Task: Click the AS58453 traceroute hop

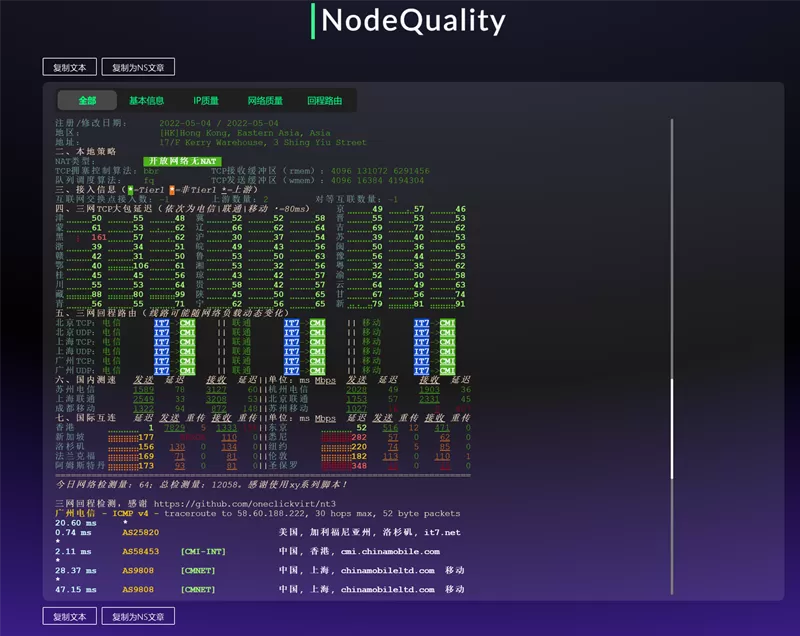Action: pyautogui.click(x=140, y=551)
